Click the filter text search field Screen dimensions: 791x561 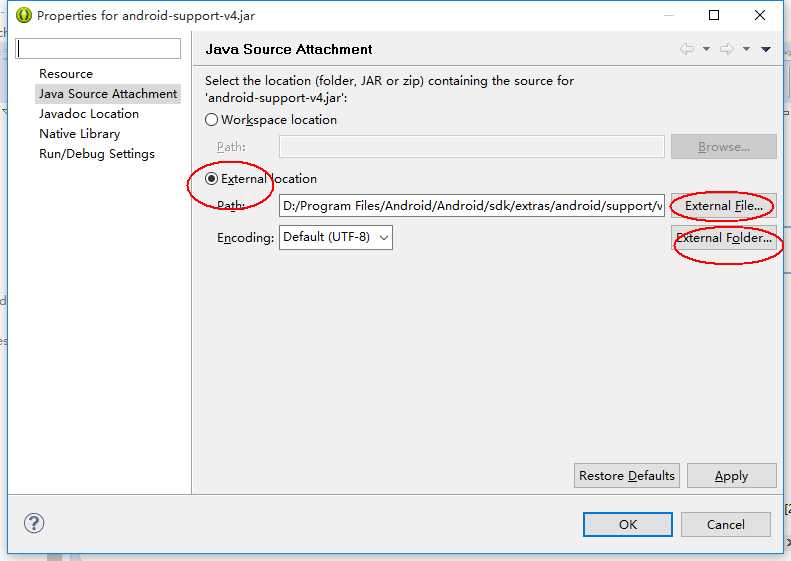[98, 49]
